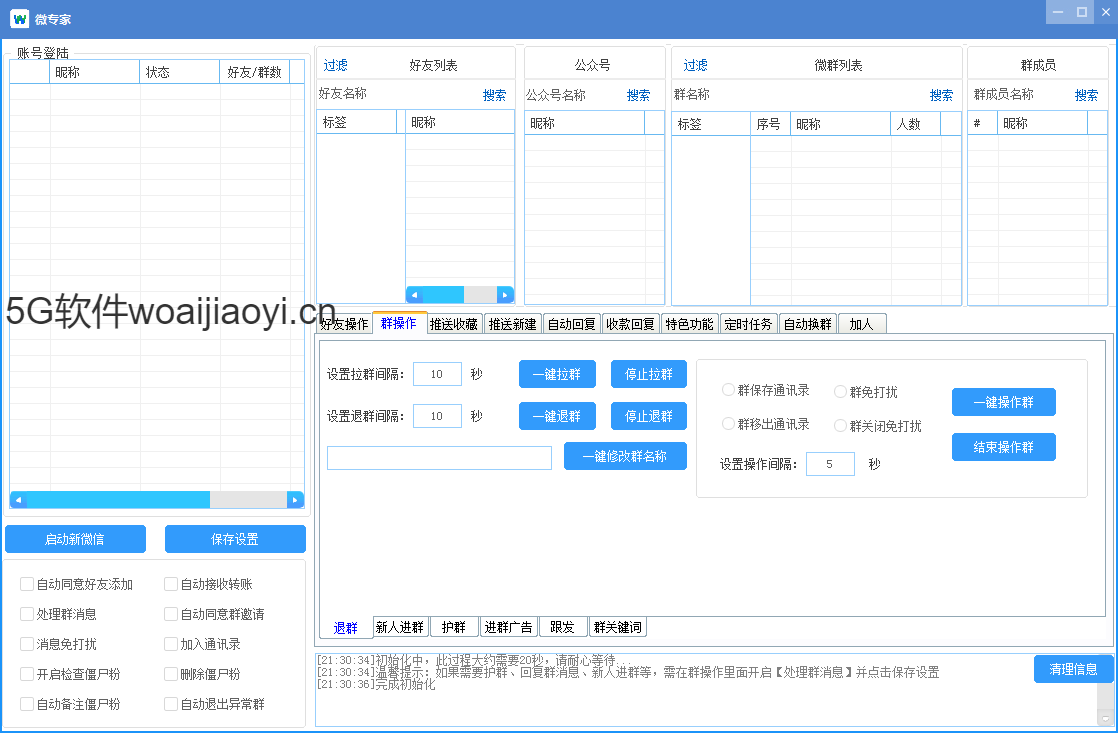Viewport: 1118px width, 733px height.
Task: Open the 推送收藏 tab
Action: point(454,324)
